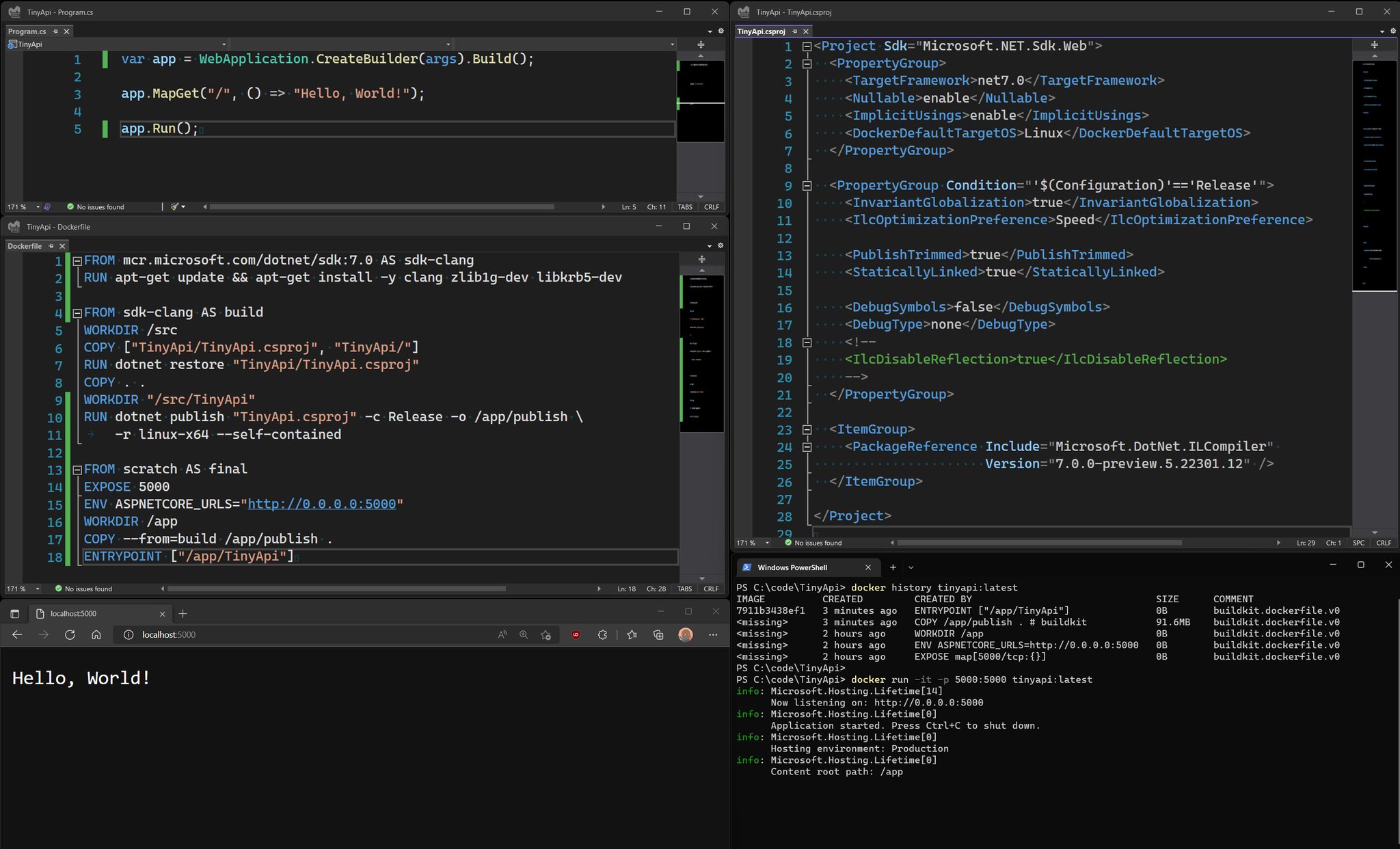
Task: Open the PowerShell tab dropdown chevron
Action: click(911, 567)
